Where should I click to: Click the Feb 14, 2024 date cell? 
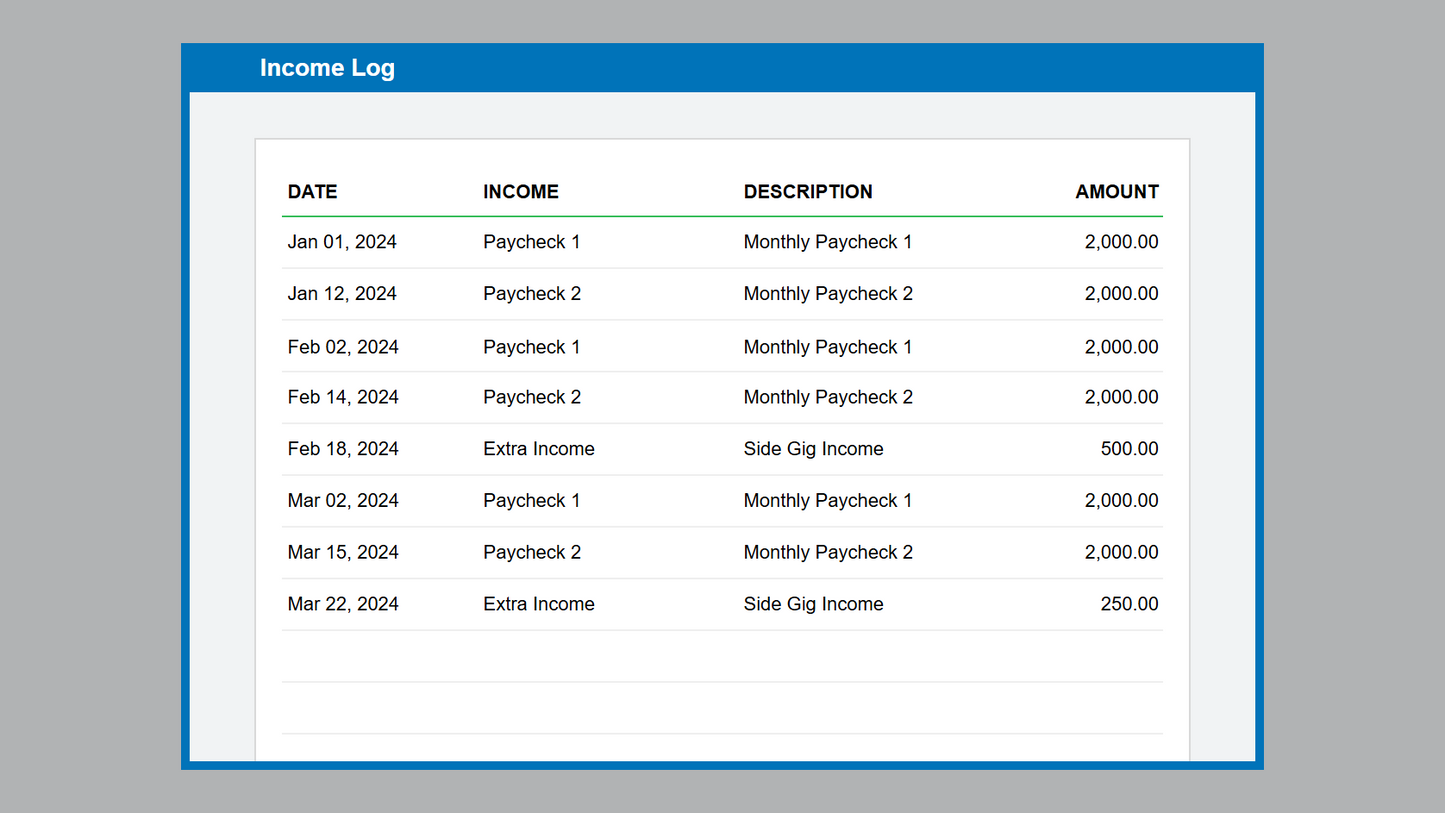343,397
